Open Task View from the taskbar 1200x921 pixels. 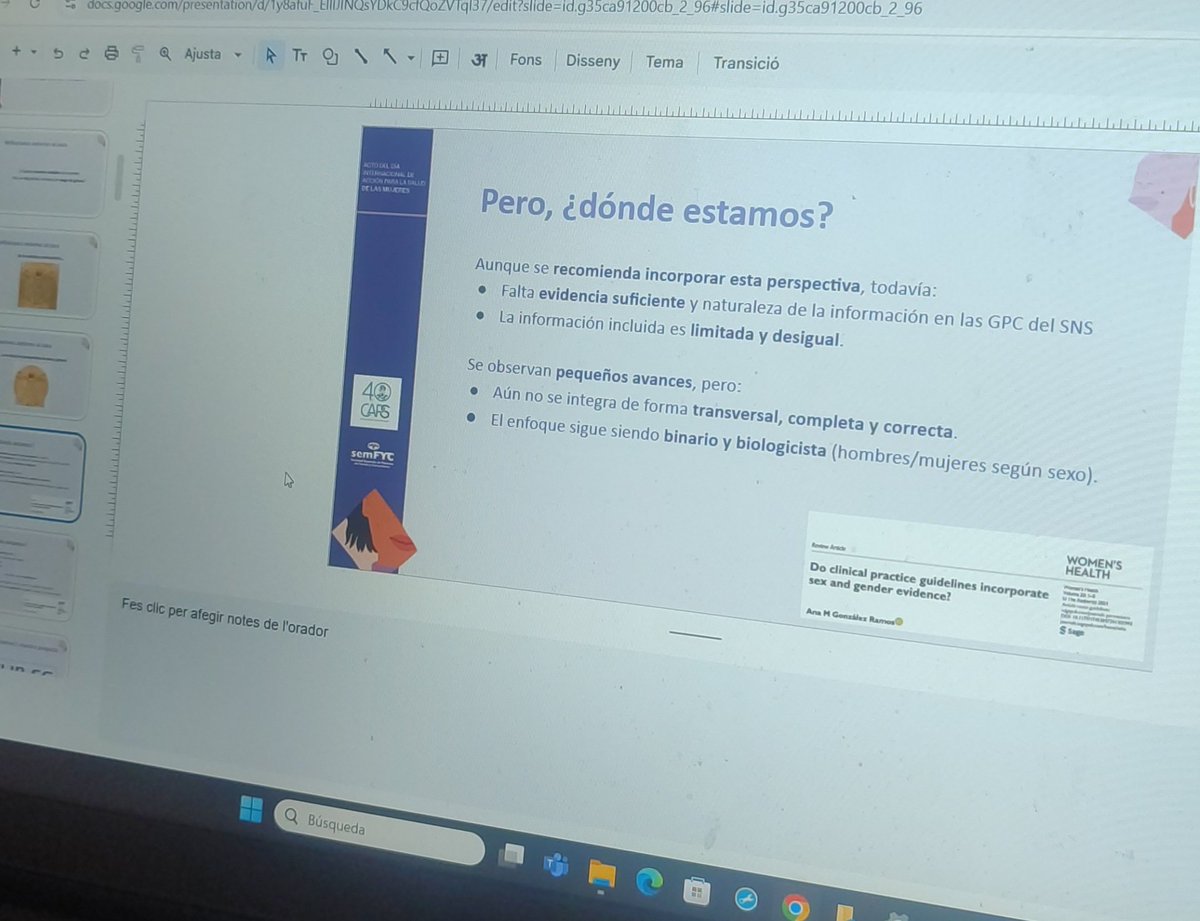click(513, 854)
